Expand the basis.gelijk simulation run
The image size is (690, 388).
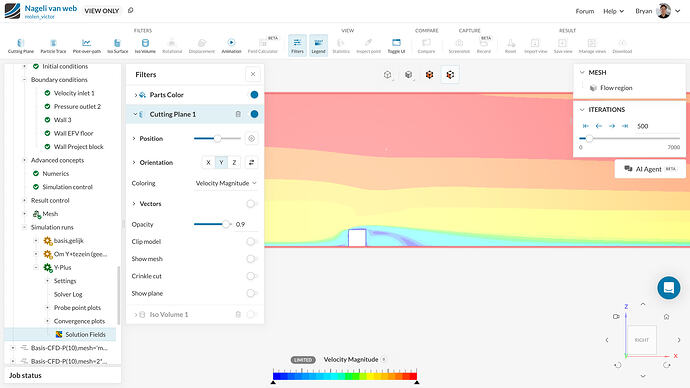tap(36, 241)
